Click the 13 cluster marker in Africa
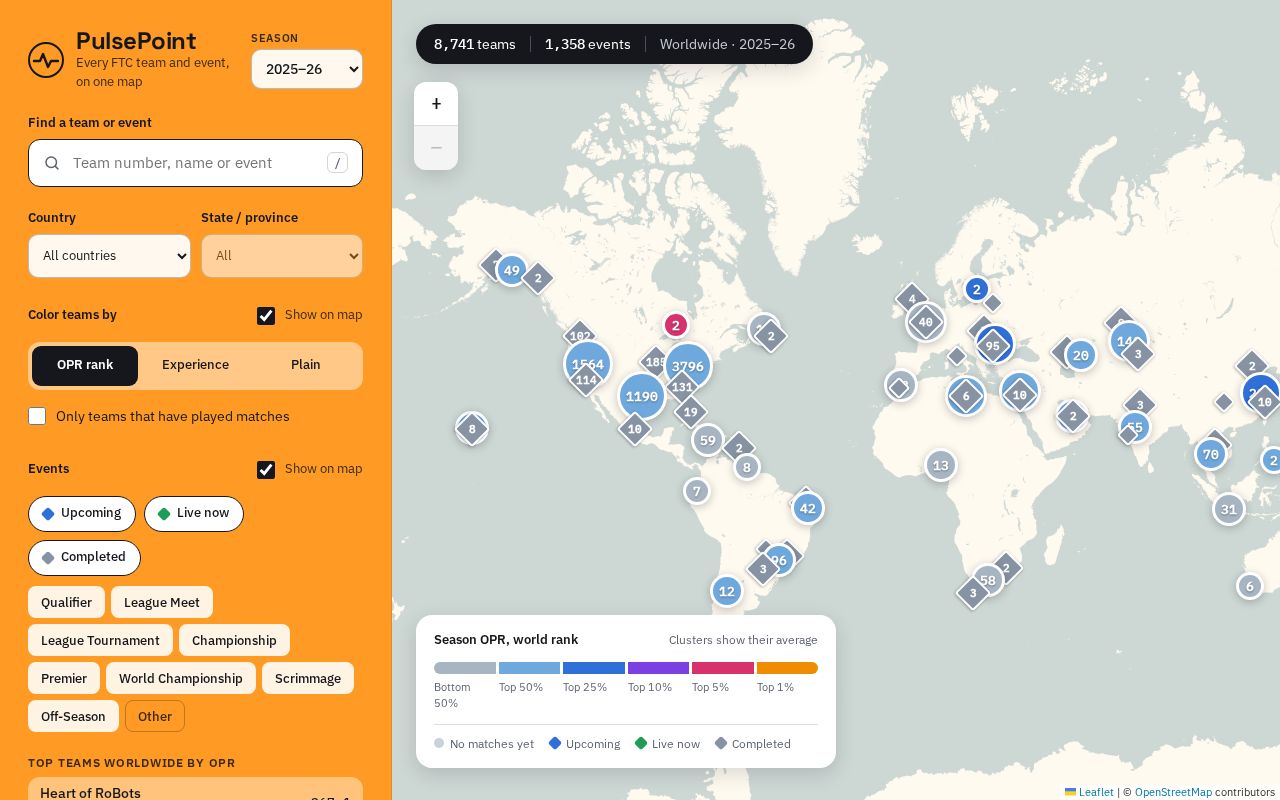This screenshot has width=1280, height=800. pos(940,465)
